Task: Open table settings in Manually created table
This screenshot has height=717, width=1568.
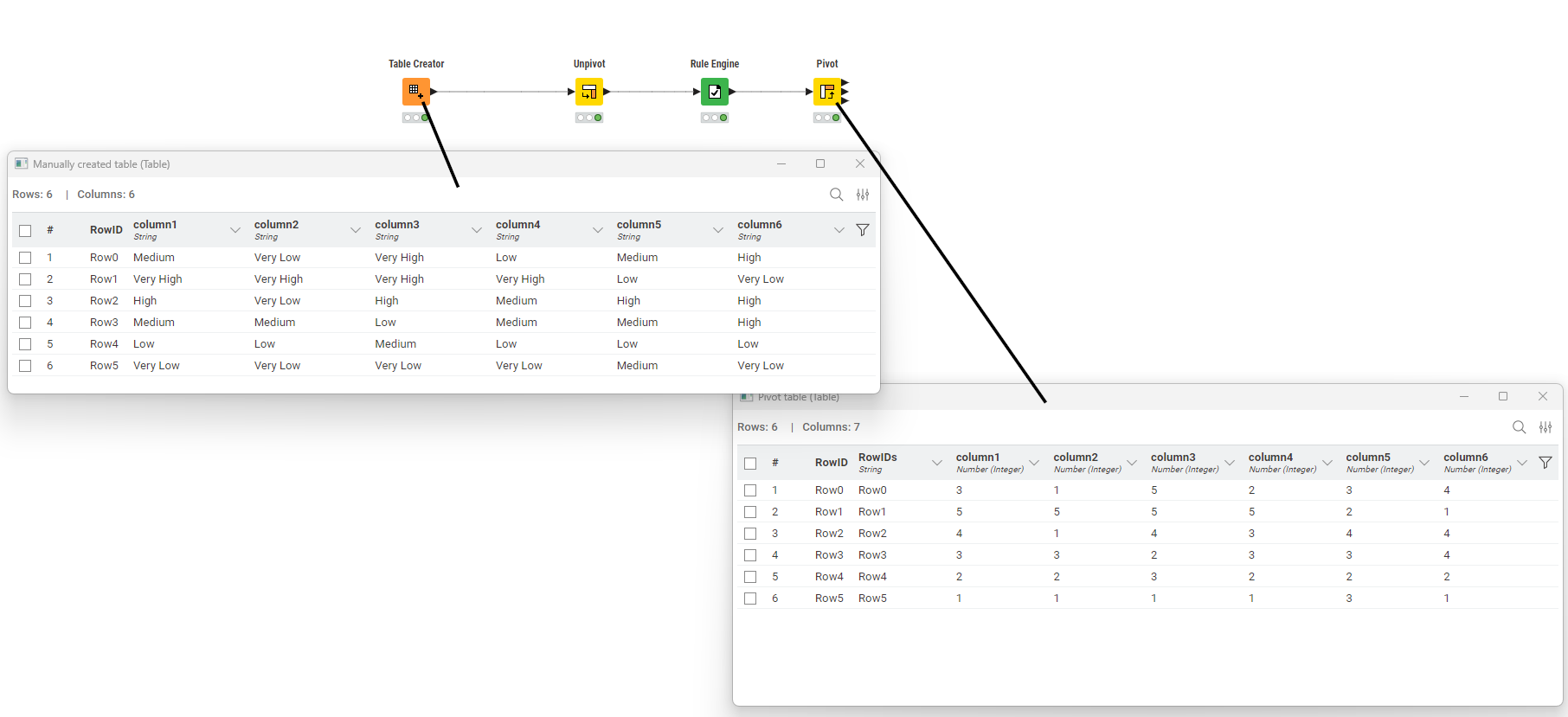Action: 863,195
